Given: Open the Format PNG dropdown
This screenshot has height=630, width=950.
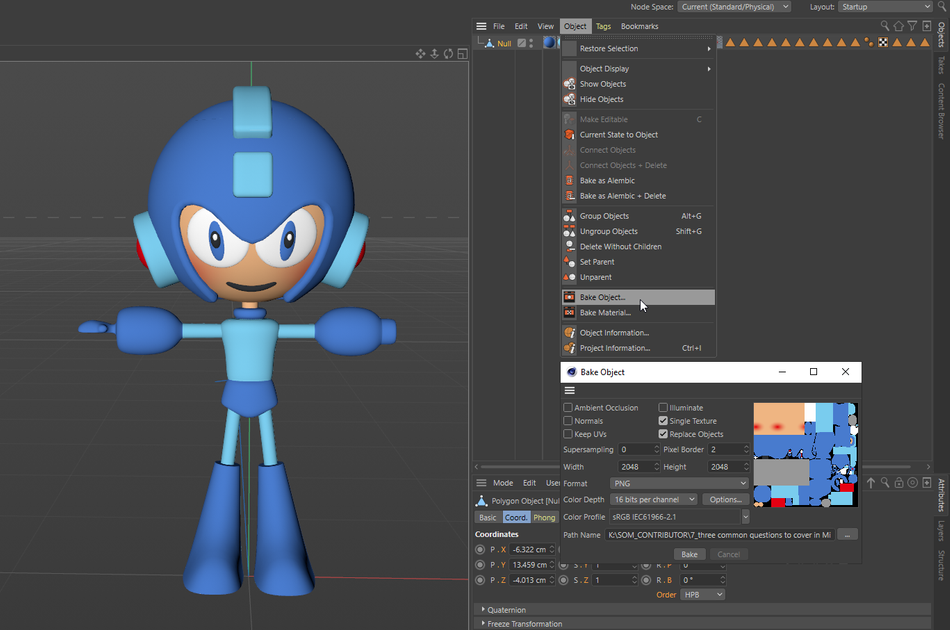Looking at the screenshot, I should [x=679, y=483].
